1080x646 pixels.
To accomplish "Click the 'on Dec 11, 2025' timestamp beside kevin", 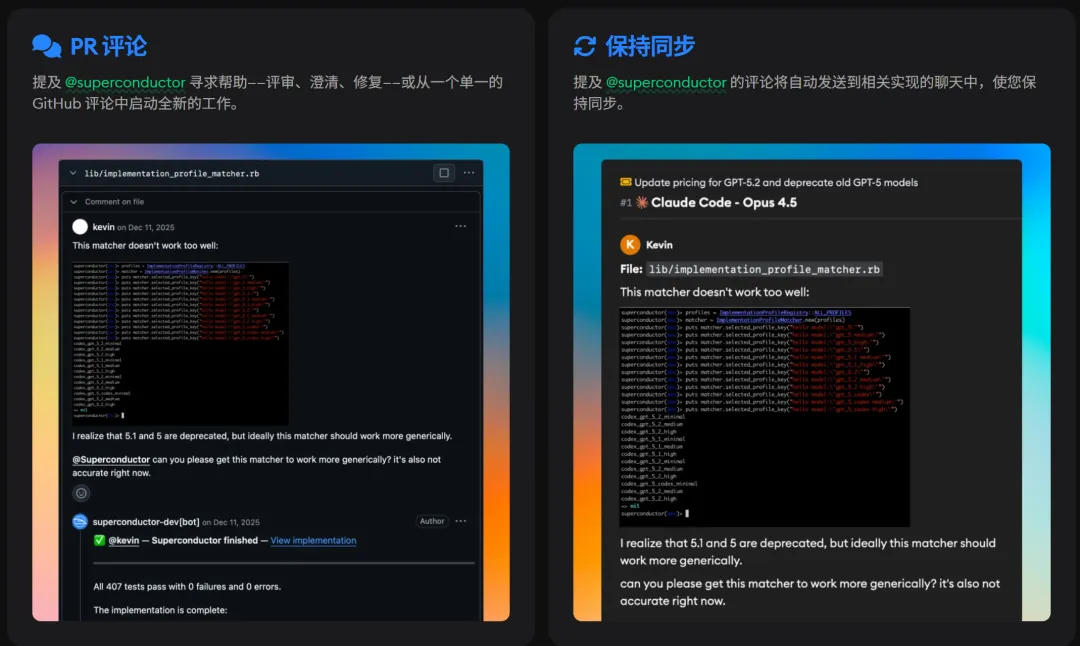I will pyautogui.click(x=145, y=227).
